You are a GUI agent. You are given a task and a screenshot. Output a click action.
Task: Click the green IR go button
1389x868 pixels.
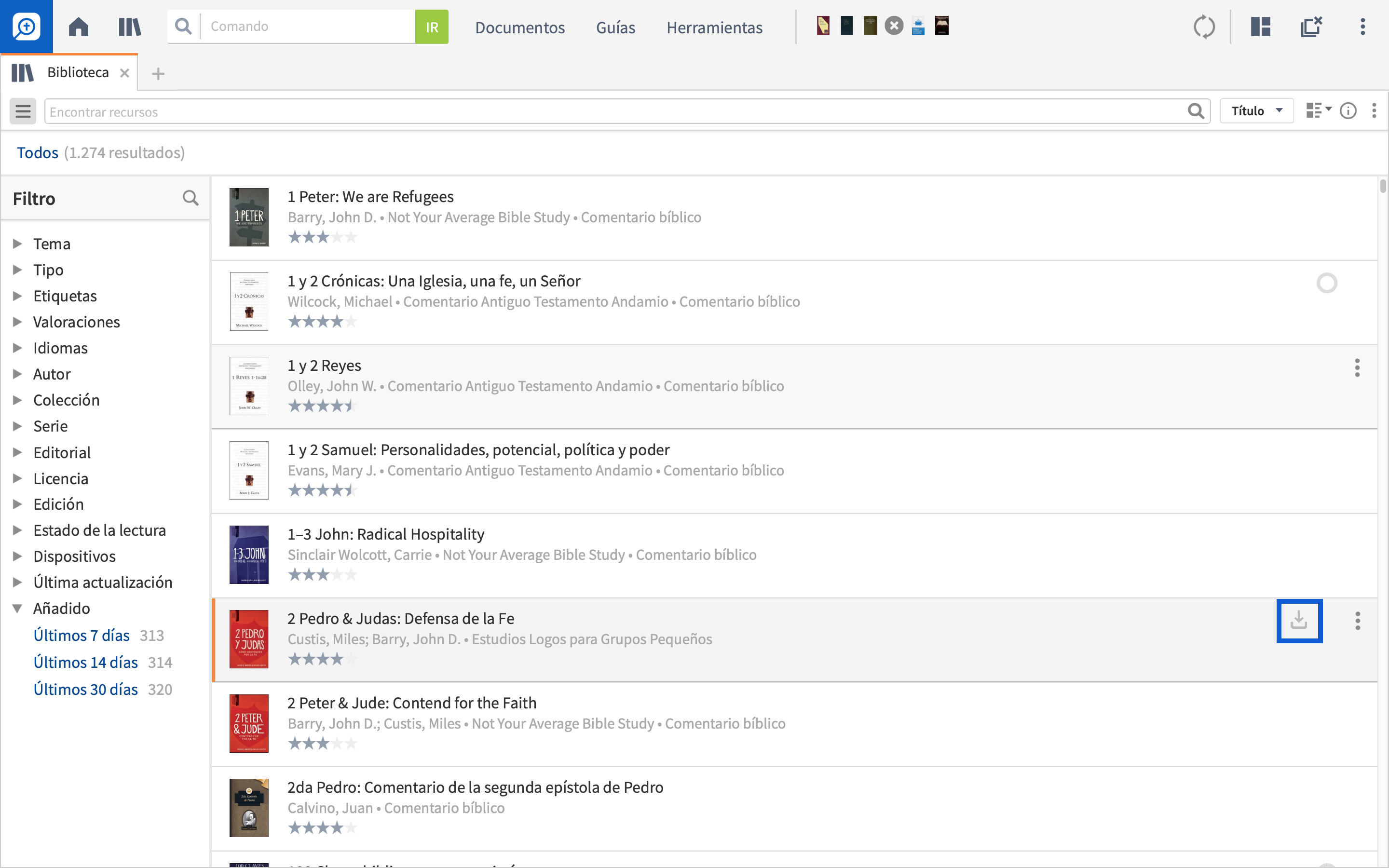(x=432, y=27)
